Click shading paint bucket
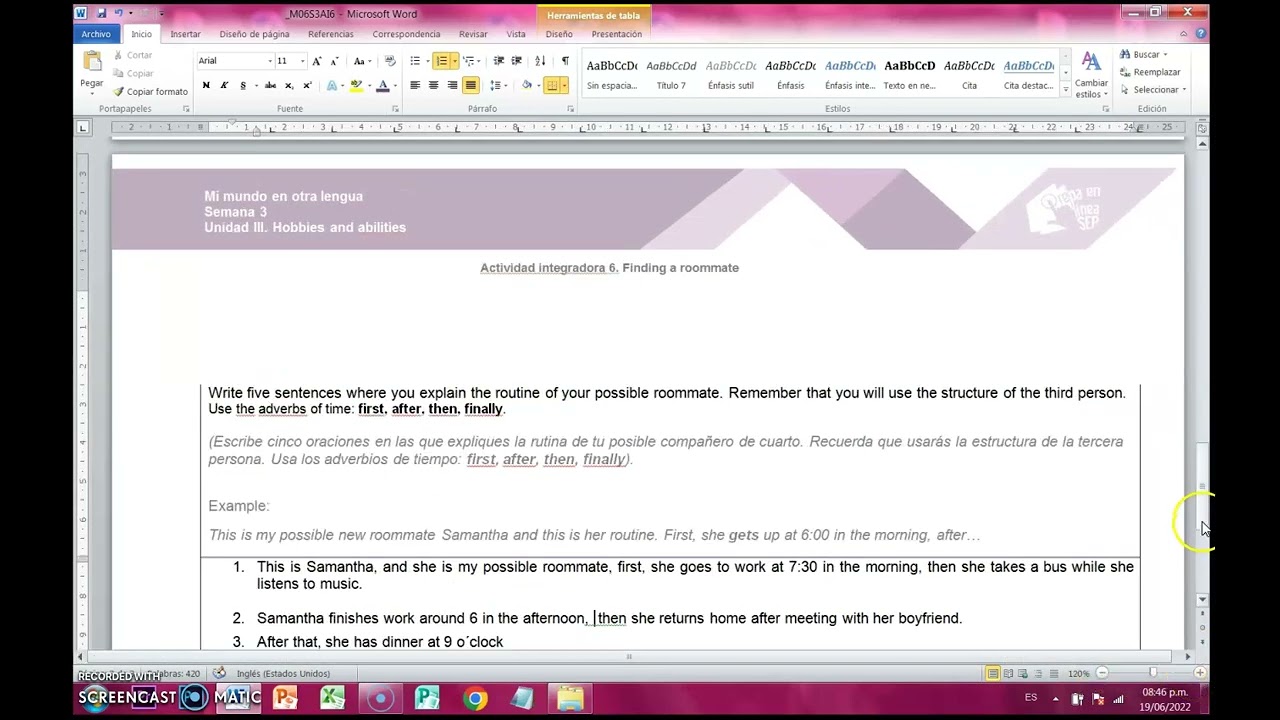This screenshot has width=1280, height=720. click(527, 86)
